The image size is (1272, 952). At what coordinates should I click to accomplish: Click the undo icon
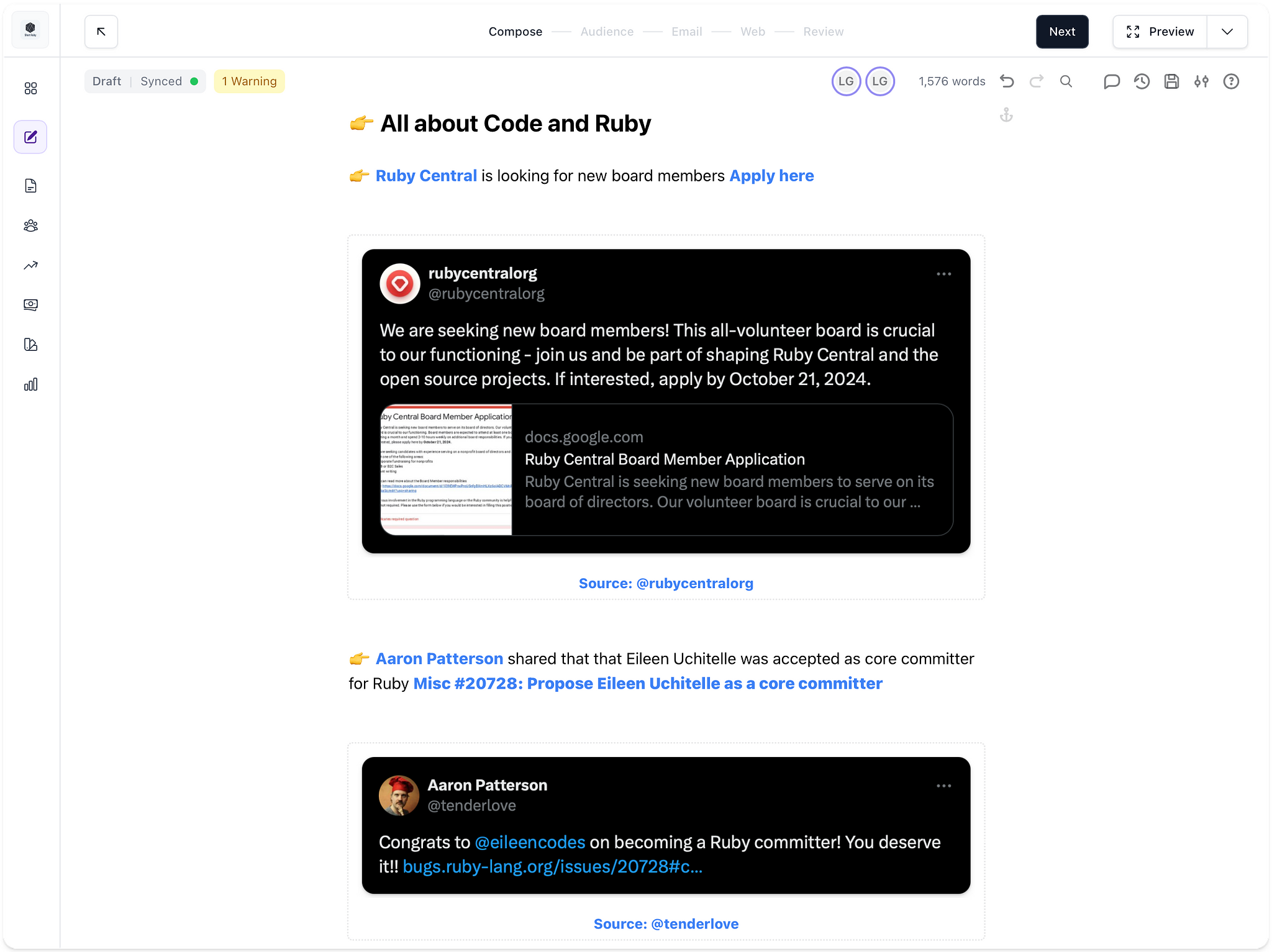(1007, 81)
